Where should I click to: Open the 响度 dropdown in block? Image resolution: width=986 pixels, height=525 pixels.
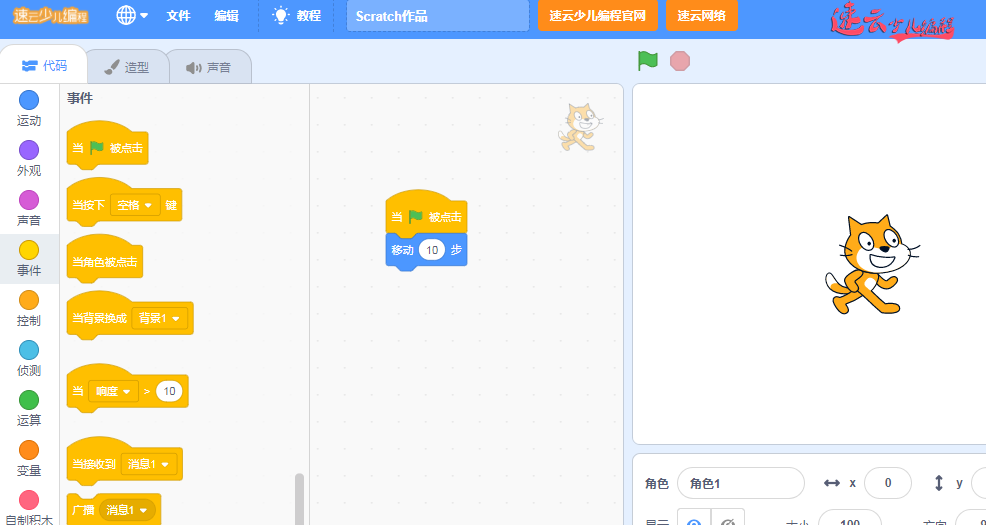(x=113, y=391)
